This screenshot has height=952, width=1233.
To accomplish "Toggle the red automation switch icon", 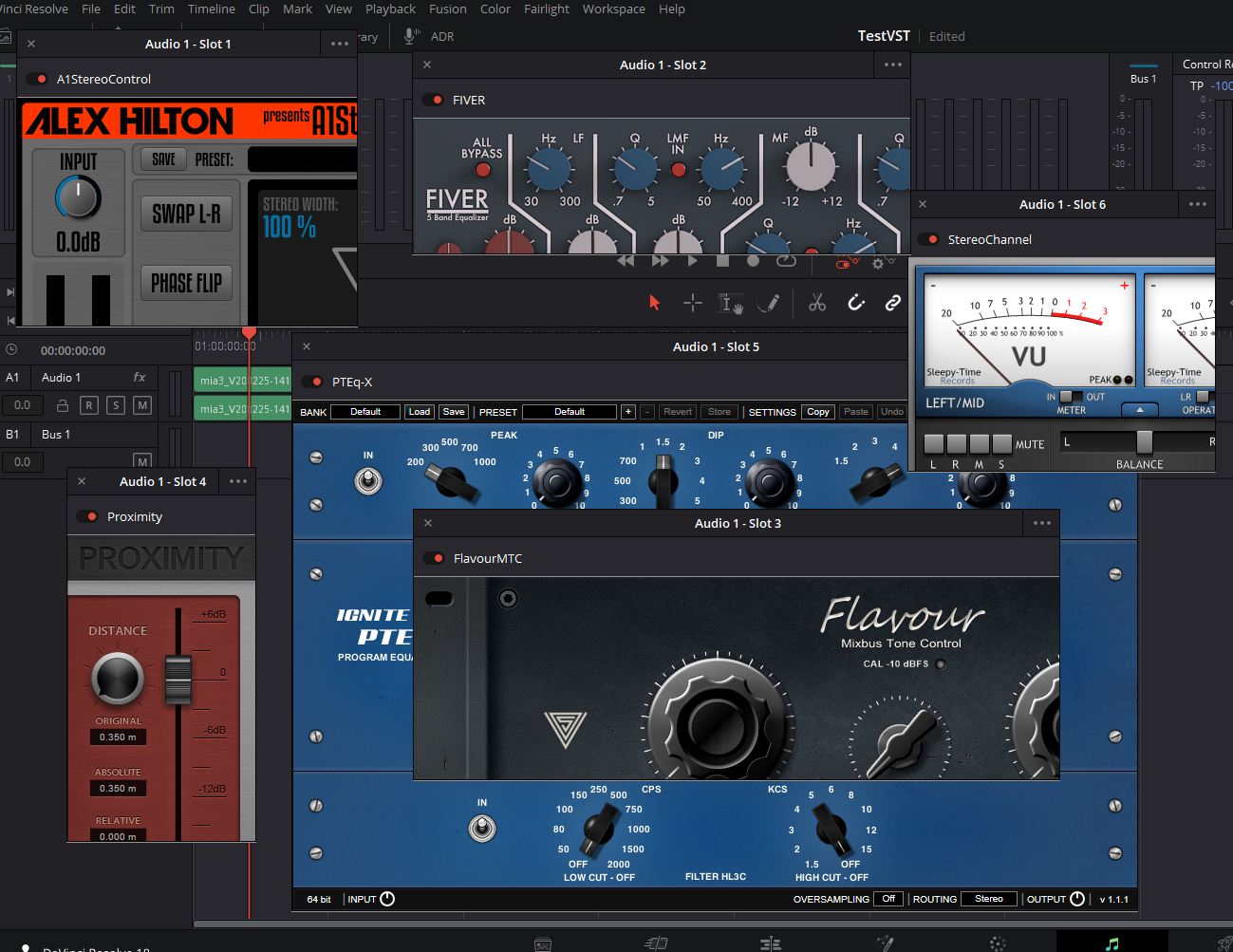I will [x=844, y=264].
